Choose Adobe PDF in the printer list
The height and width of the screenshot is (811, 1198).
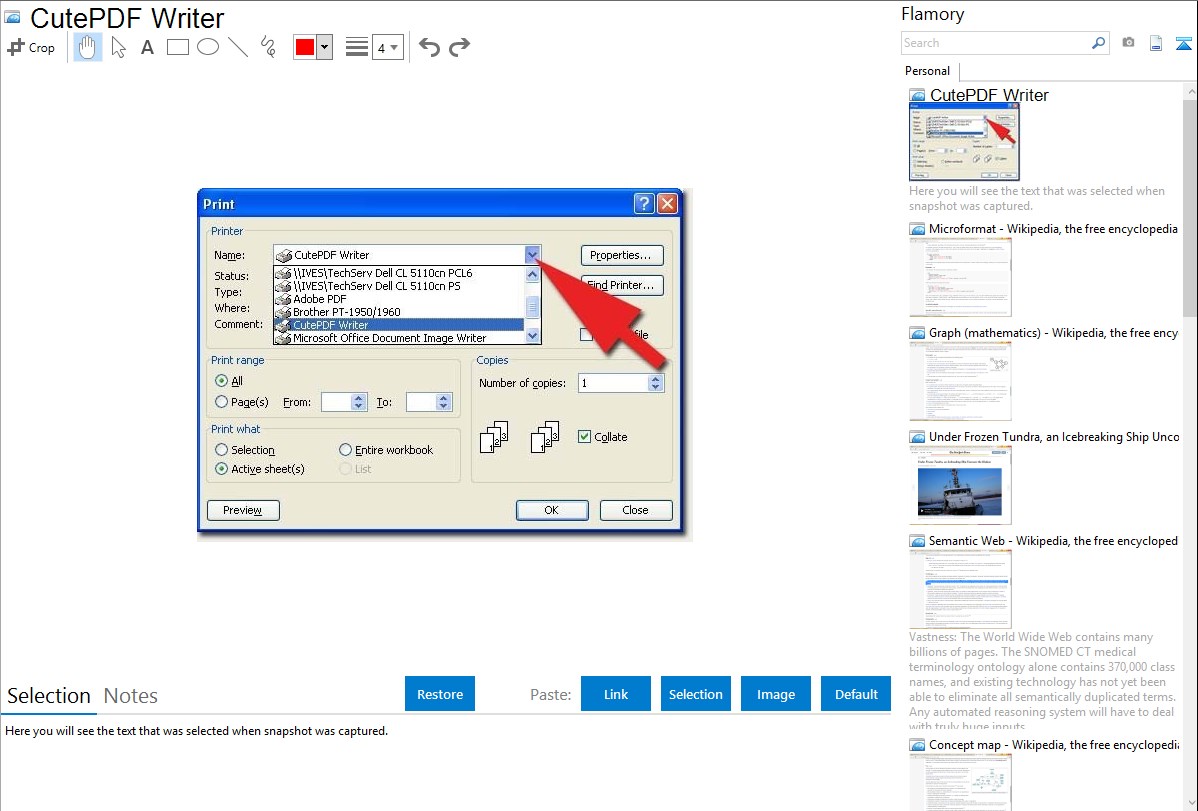[400, 299]
